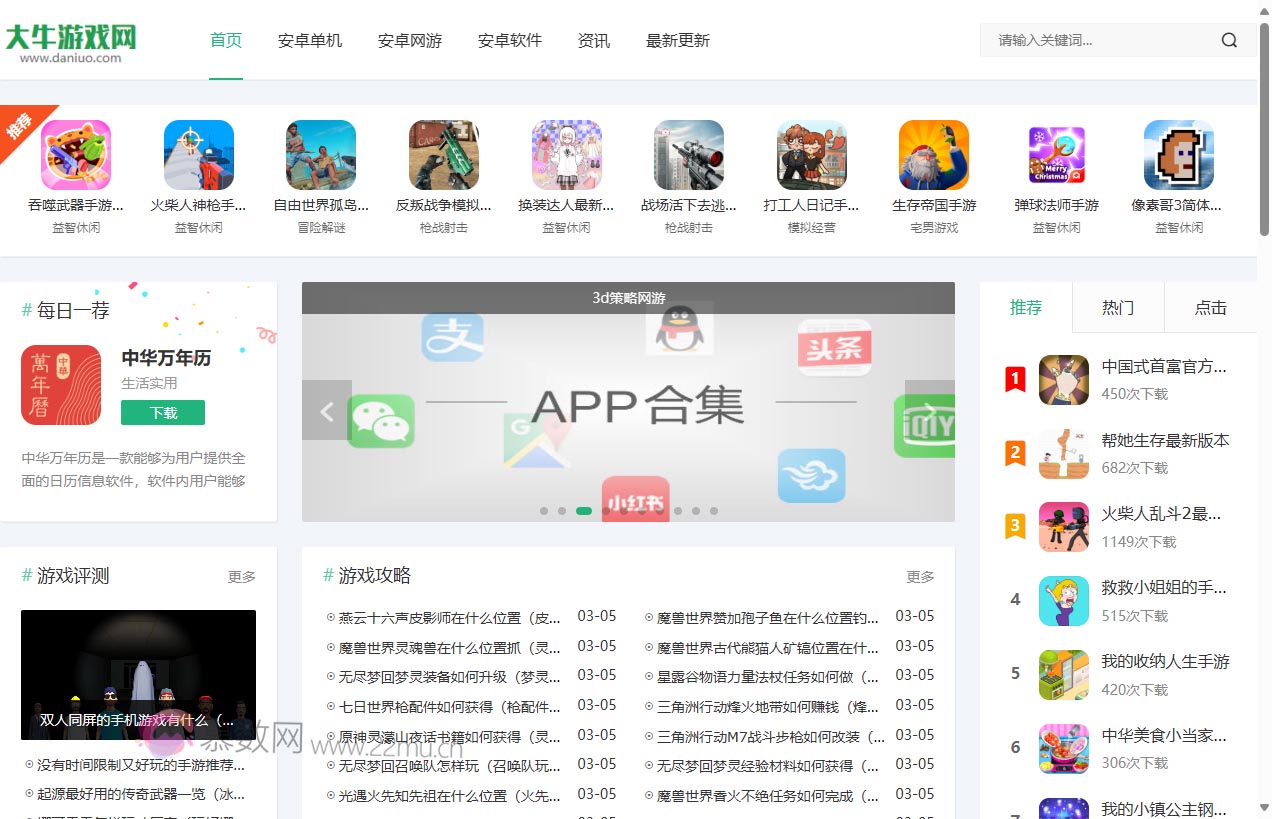The height and width of the screenshot is (819, 1272).
Task: Open the 生存帝国手游 game icon
Action: [x=933, y=155]
